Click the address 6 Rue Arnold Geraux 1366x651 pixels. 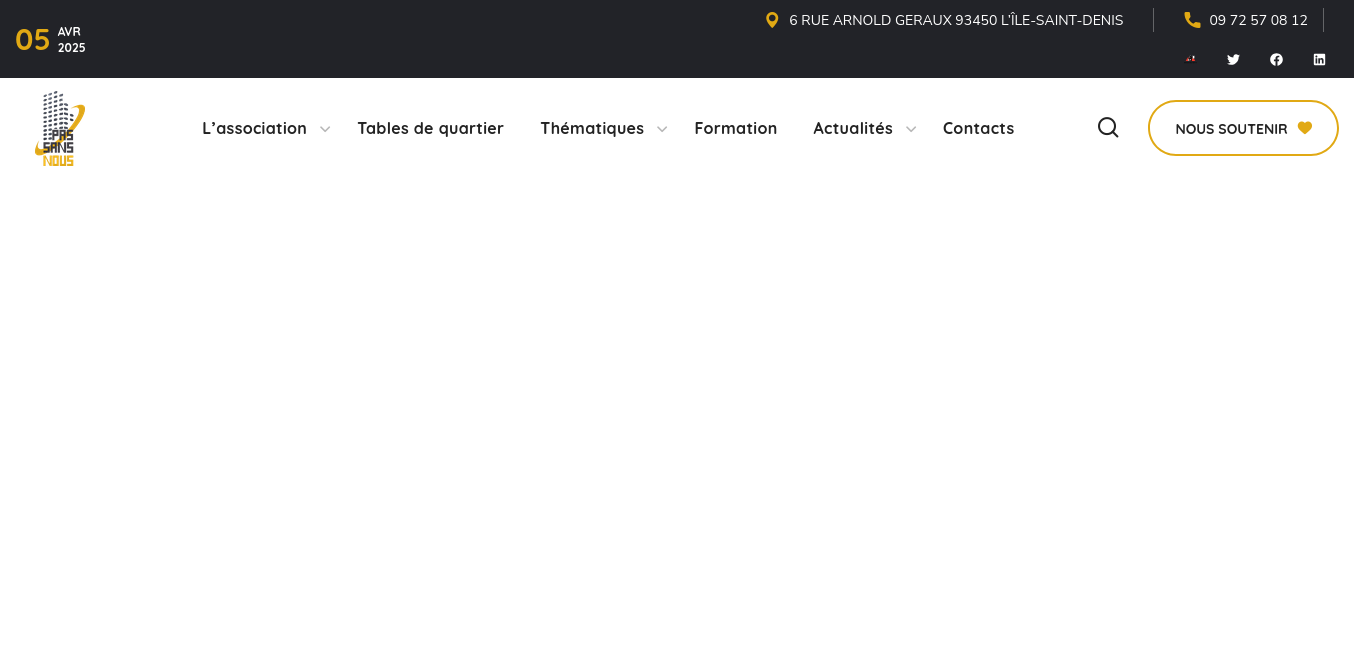coord(956,20)
